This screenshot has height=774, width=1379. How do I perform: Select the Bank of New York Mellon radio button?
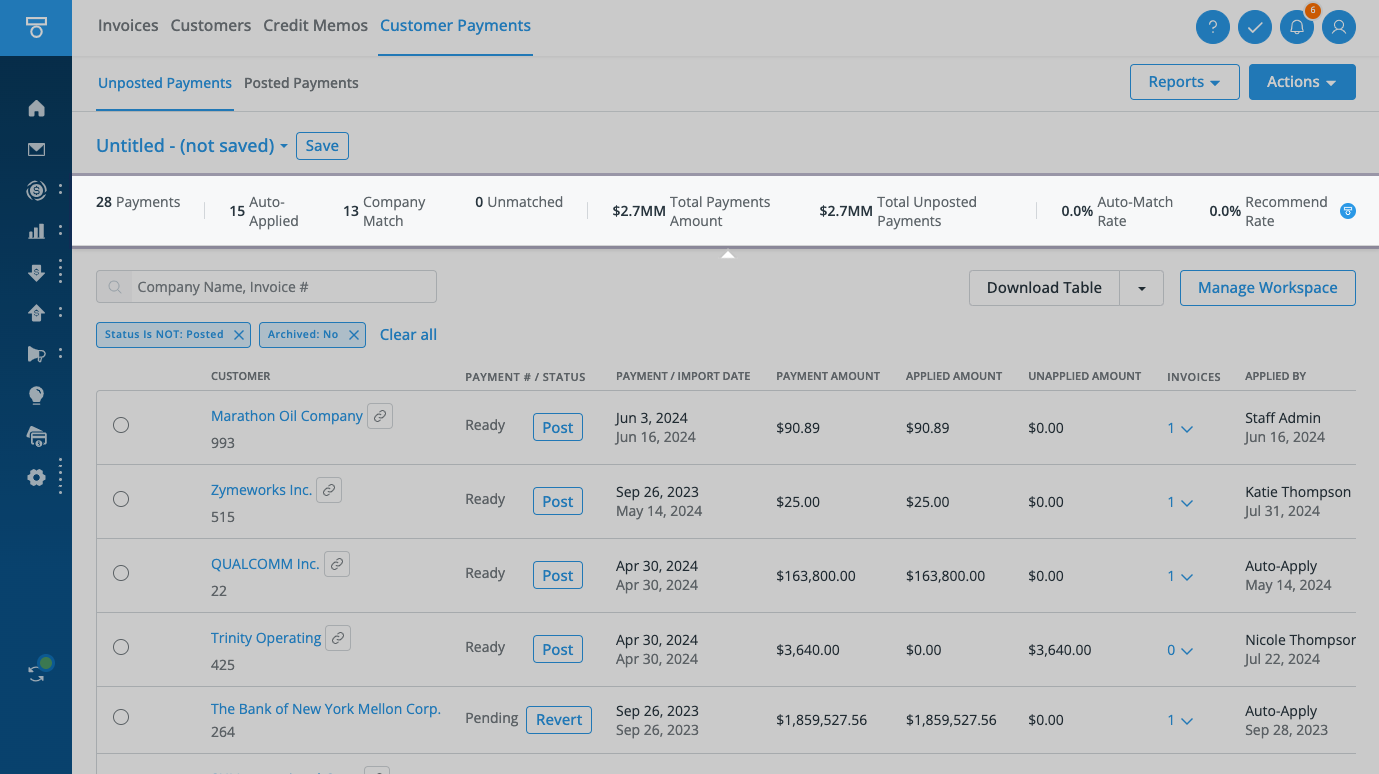point(121,717)
